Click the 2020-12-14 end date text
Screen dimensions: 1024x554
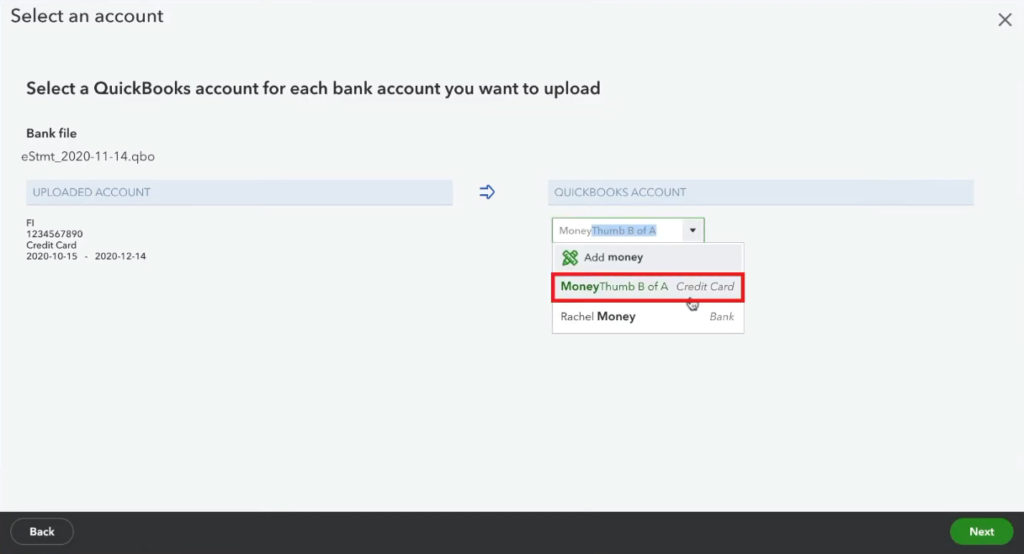[x=120, y=256]
